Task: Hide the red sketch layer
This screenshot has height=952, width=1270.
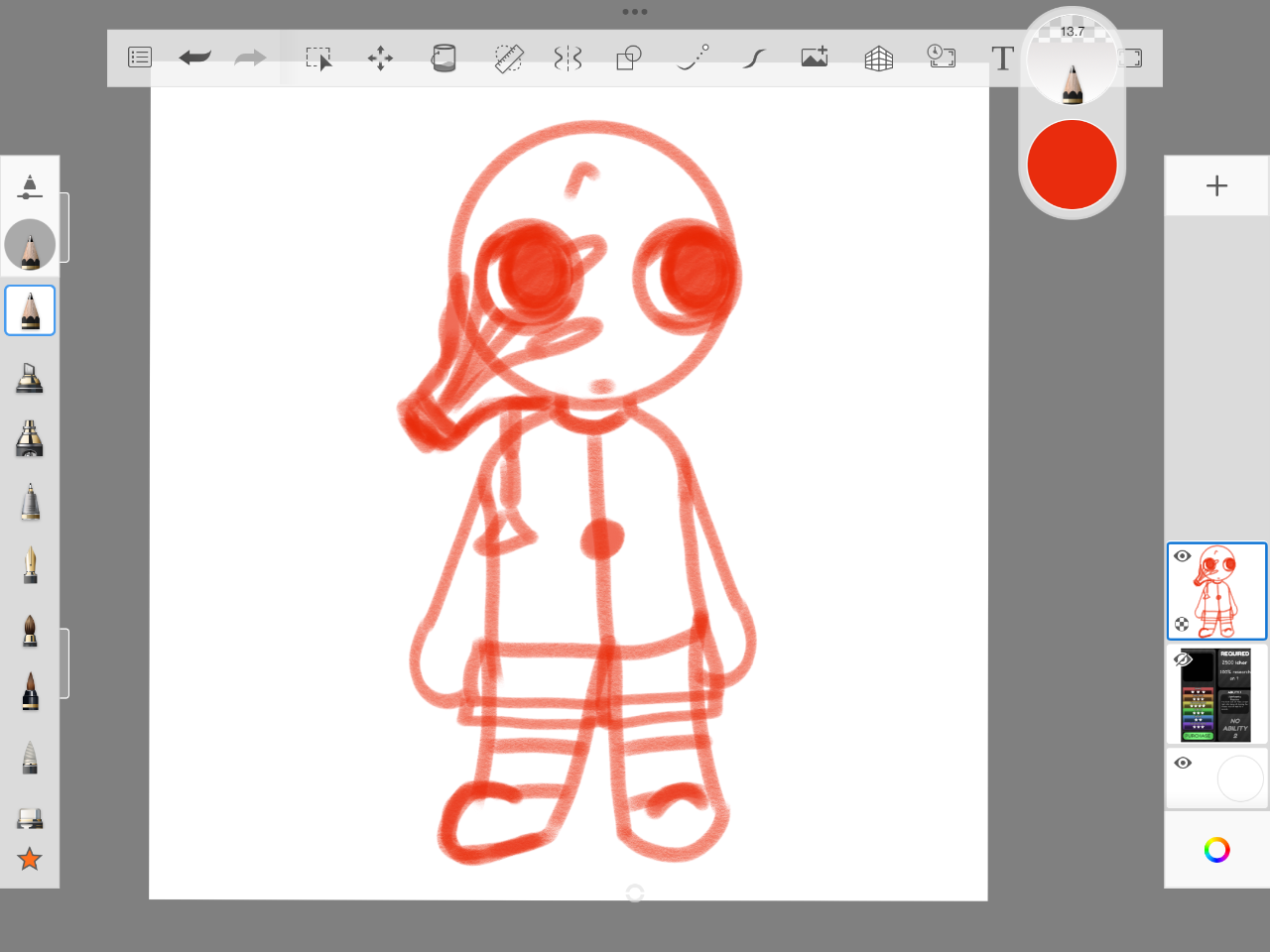Action: (x=1182, y=556)
